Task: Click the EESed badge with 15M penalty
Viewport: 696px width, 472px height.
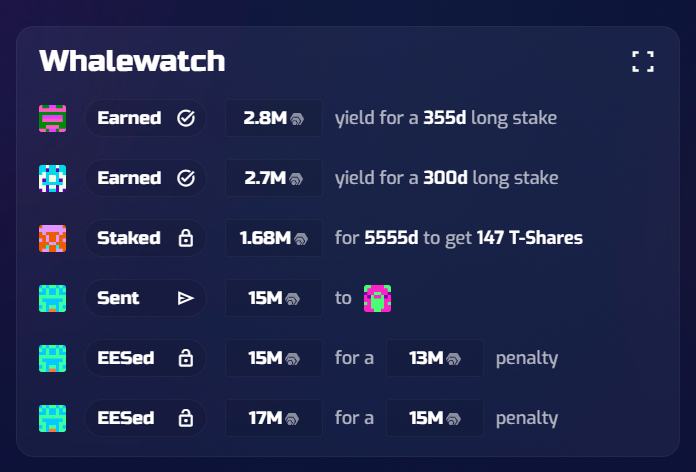Action: [145, 418]
